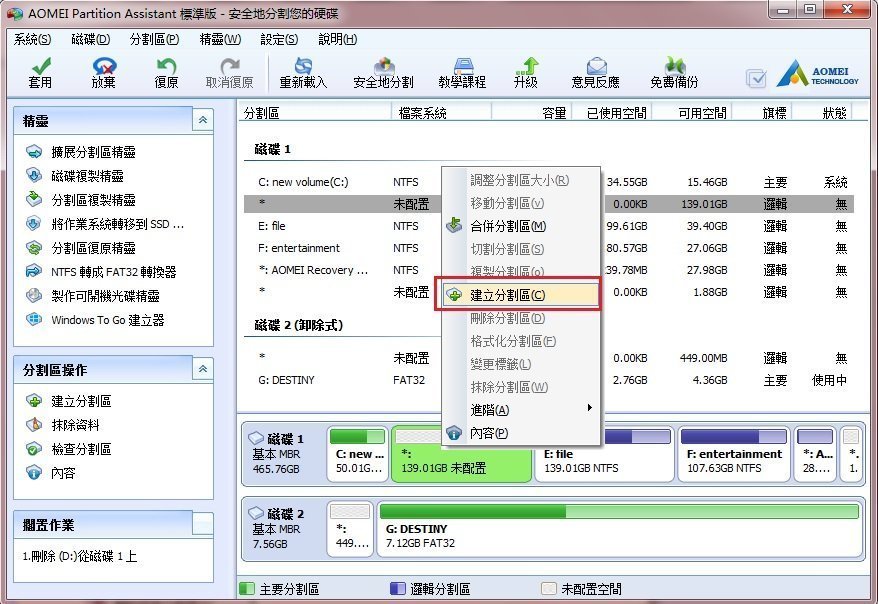Select the 449.00MB unallocated row on 磁碟 2
Image resolution: width=878 pixels, height=604 pixels.
(x=549, y=358)
